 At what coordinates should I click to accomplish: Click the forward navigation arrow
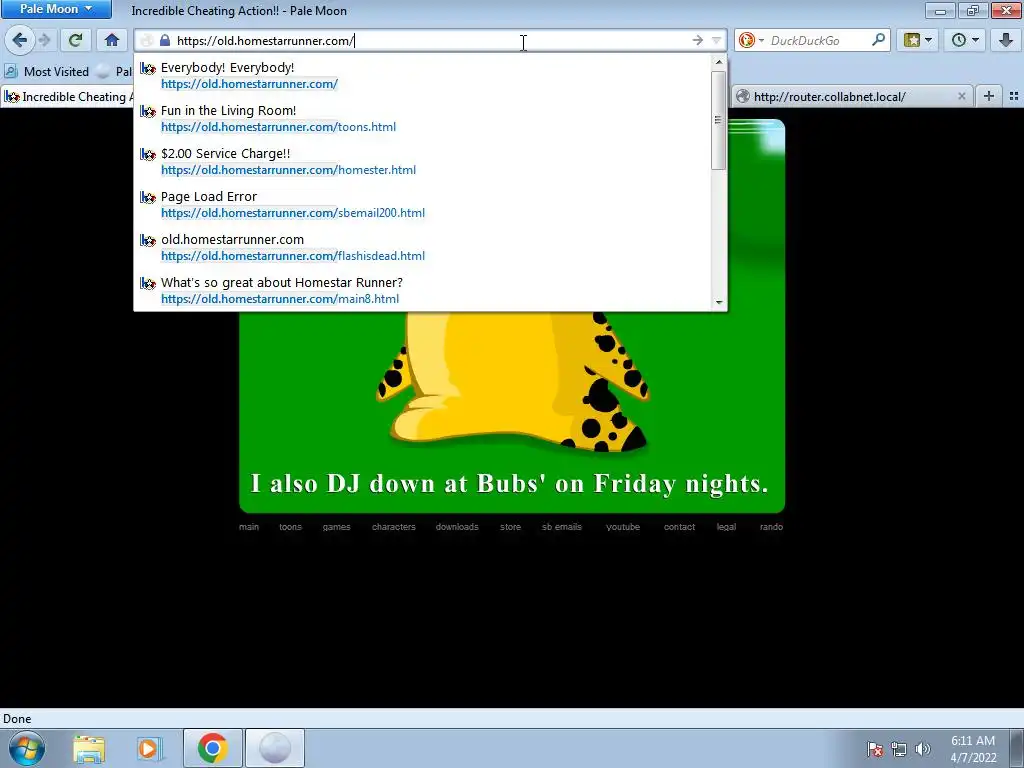(x=44, y=40)
